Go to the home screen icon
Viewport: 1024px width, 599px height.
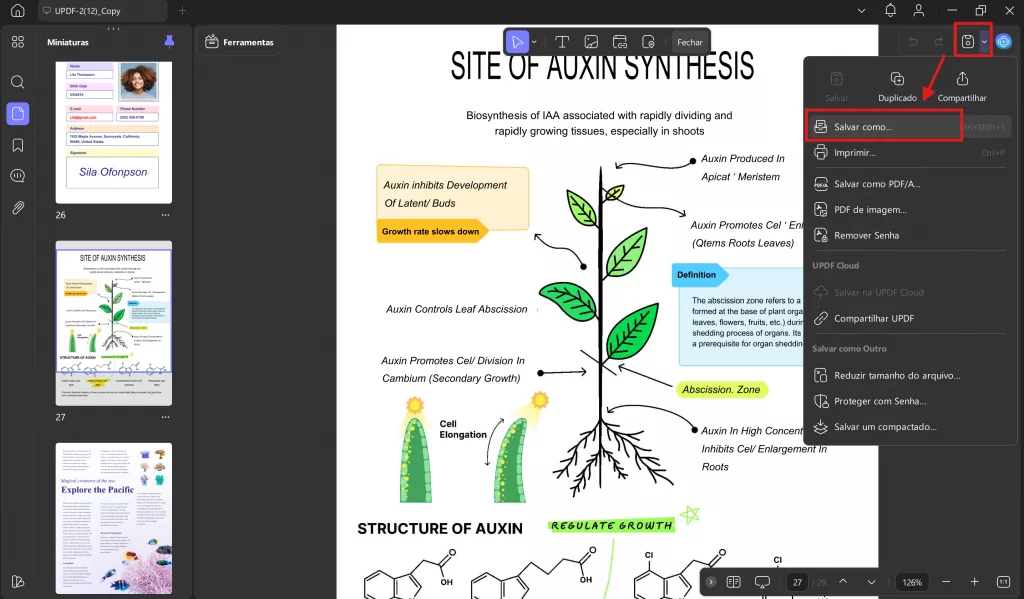18,10
